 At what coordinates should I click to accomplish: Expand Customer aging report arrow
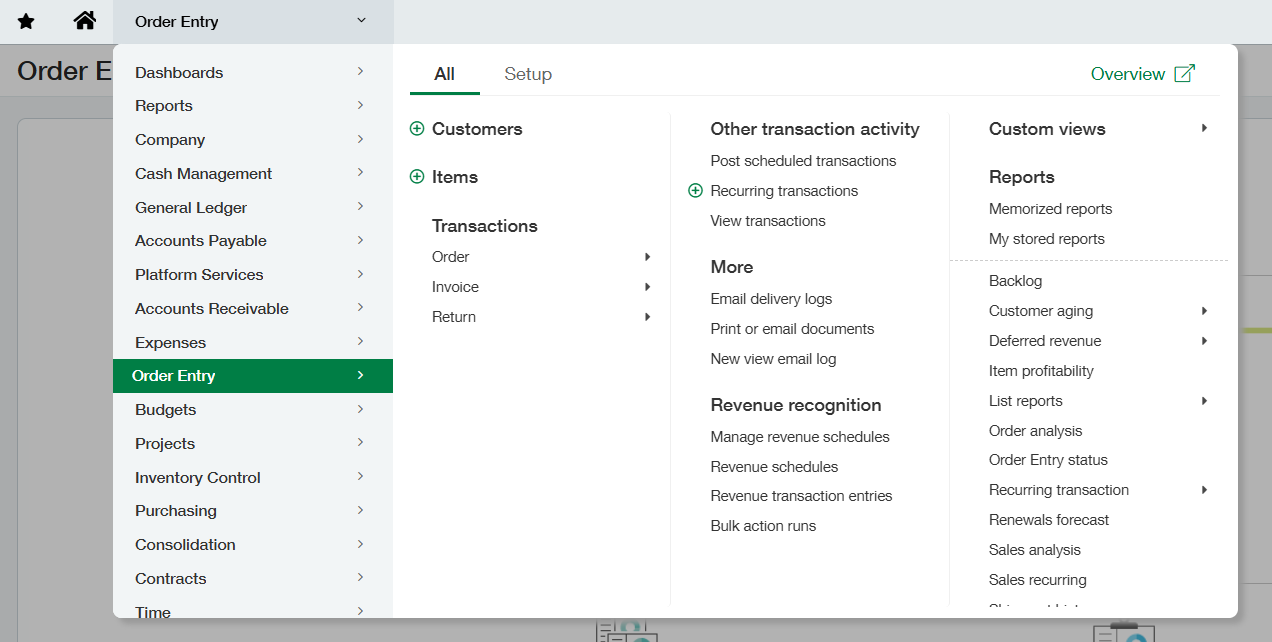1204,311
